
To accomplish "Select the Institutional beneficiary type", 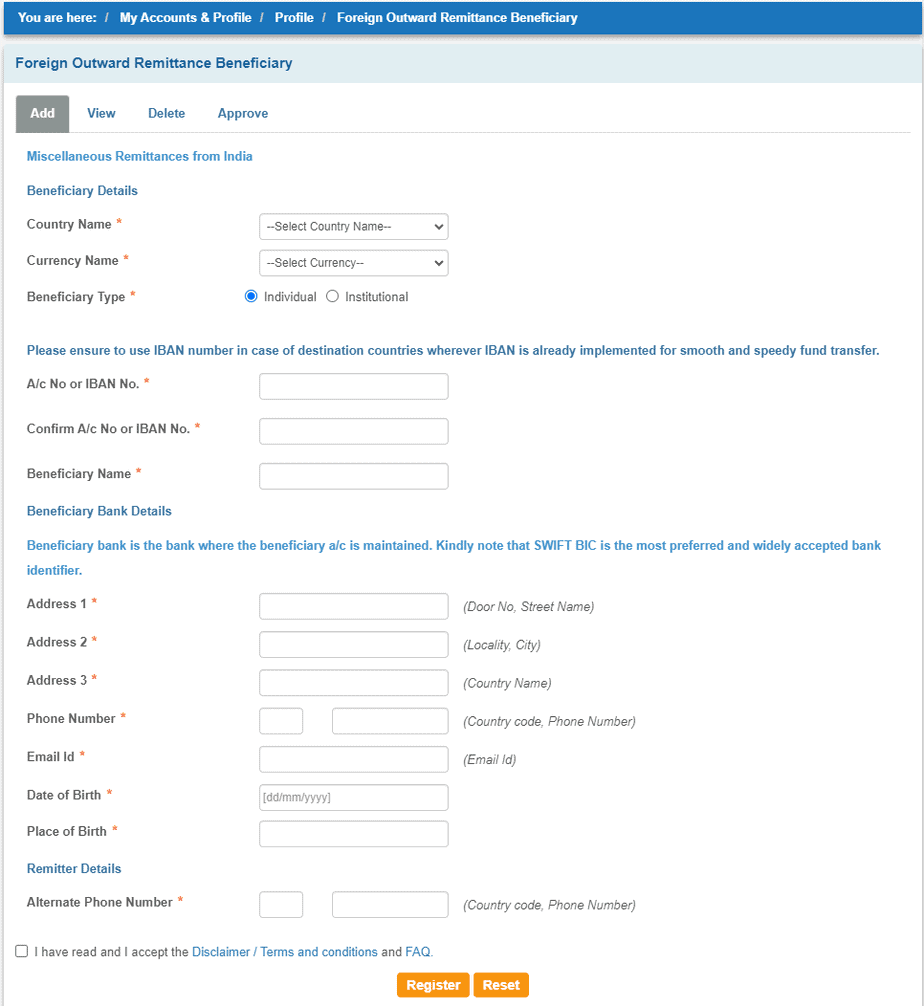I will point(331,295).
